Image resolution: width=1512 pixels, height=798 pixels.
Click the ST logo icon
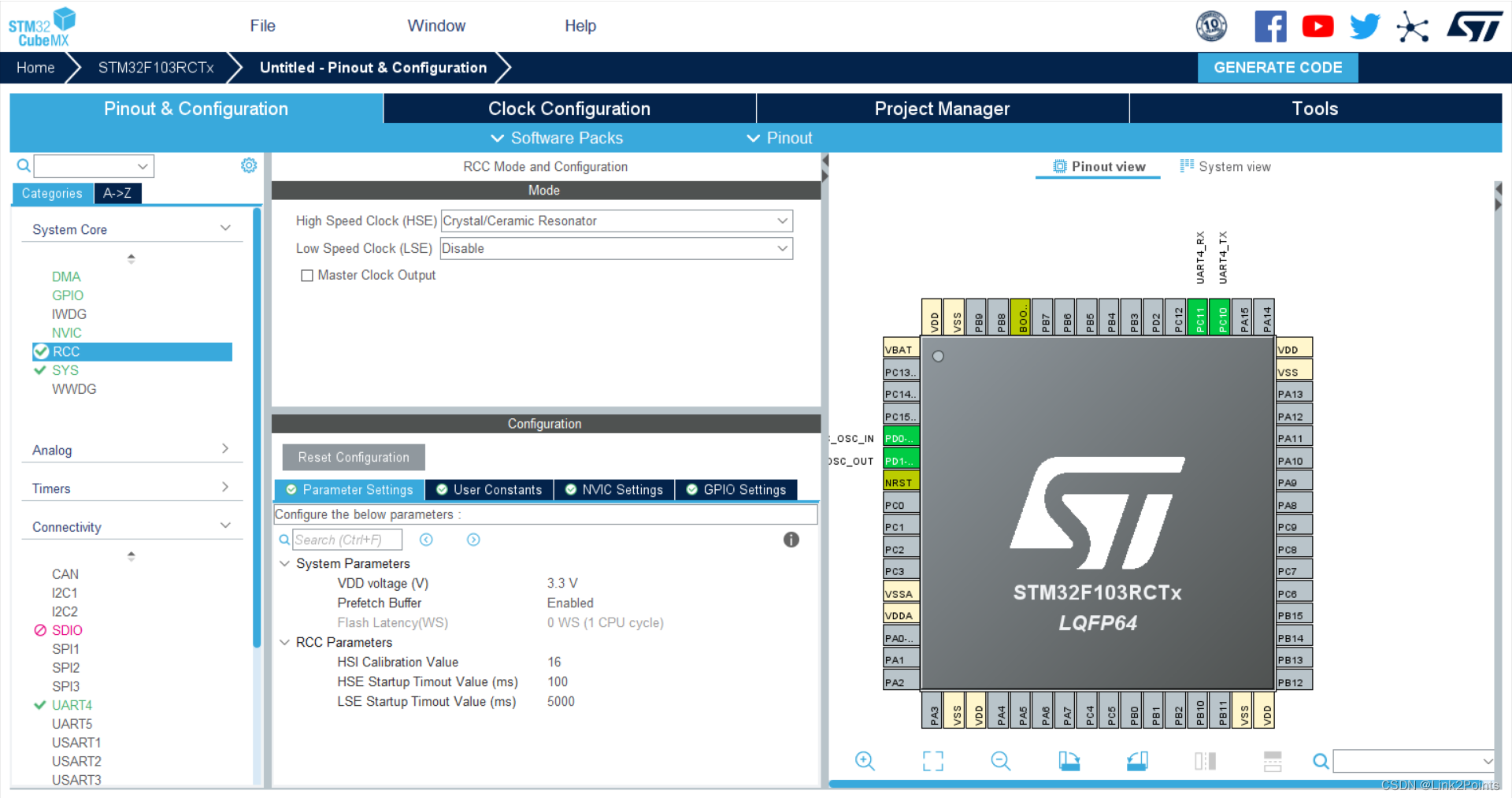pos(1474,25)
